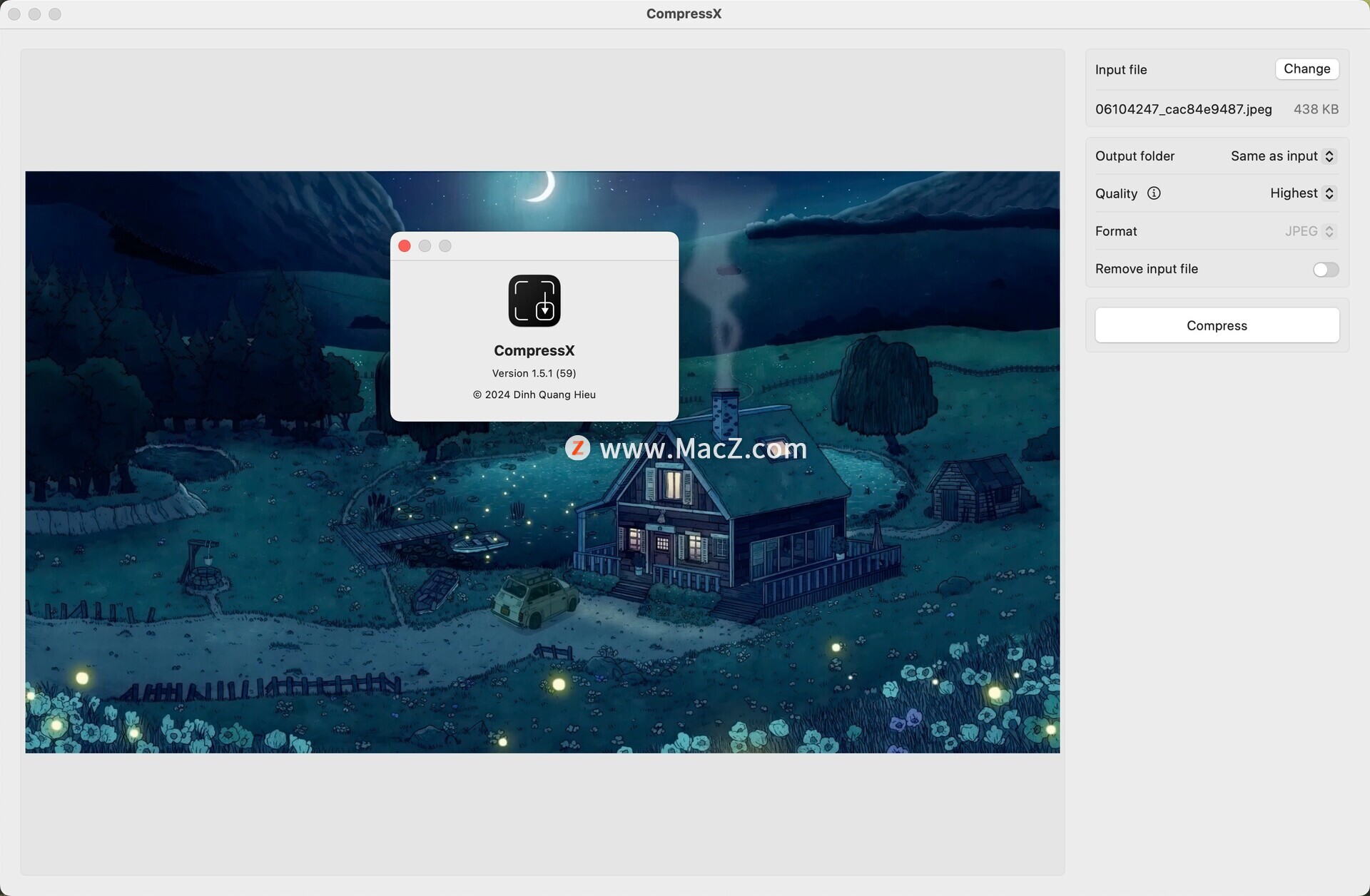
Task: Click the 438 KB file size text
Action: click(x=1316, y=109)
